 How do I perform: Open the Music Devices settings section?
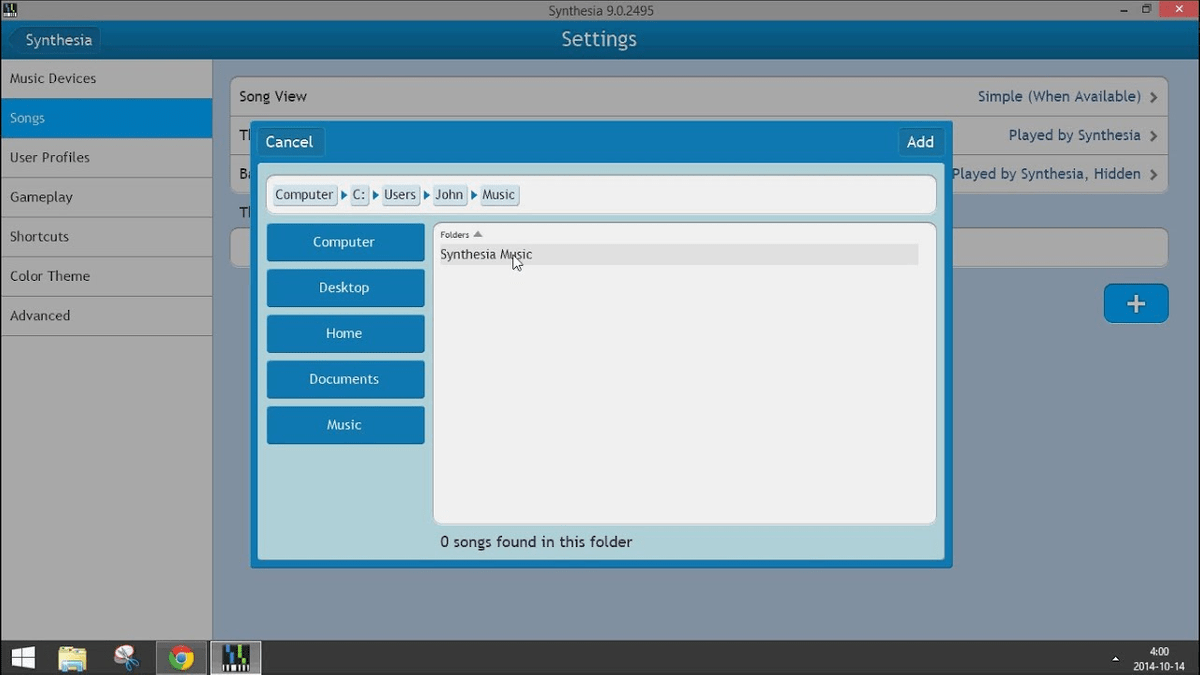[106, 79]
